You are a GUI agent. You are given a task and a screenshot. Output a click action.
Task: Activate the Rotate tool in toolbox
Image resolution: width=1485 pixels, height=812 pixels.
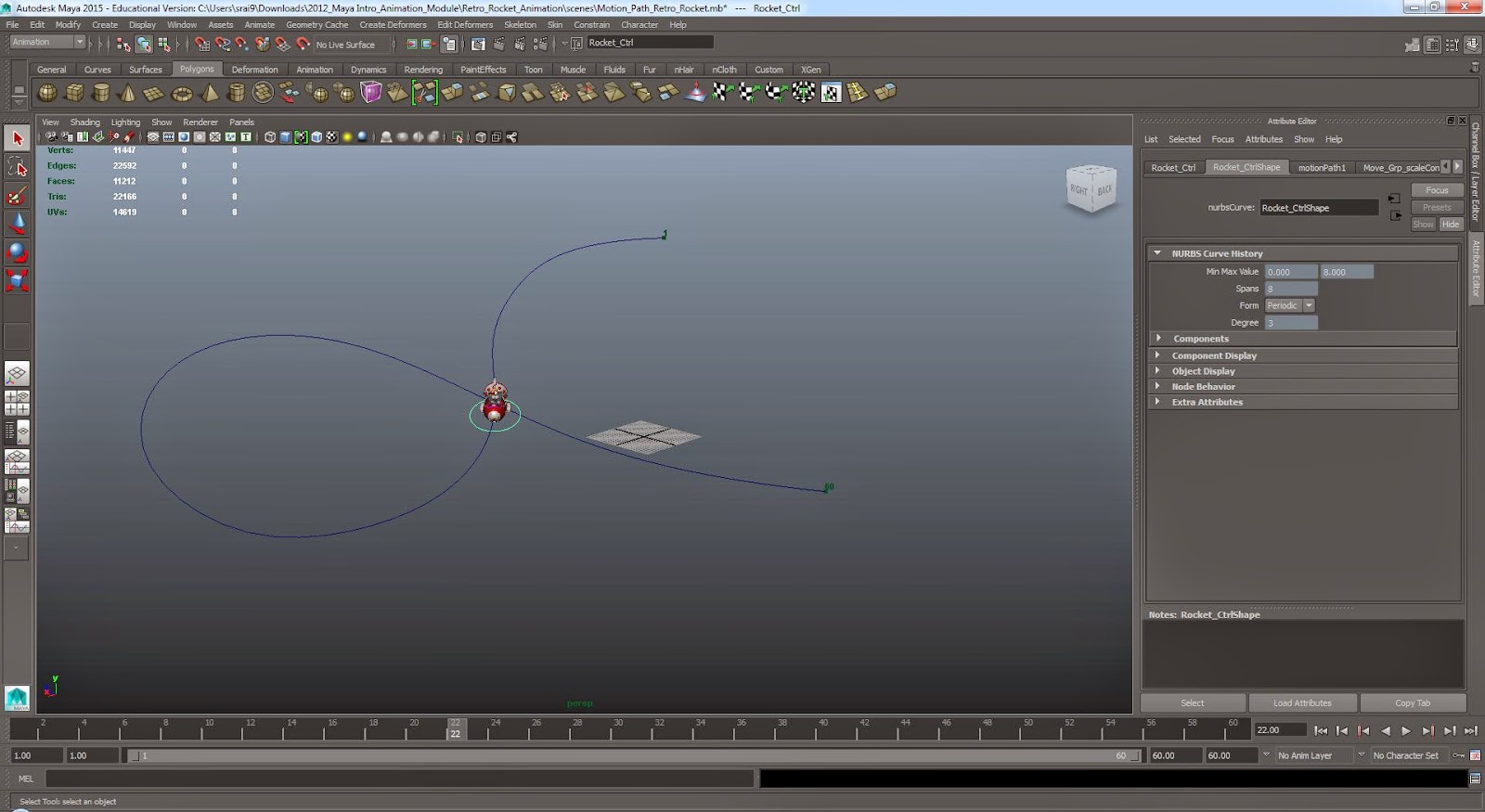(x=17, y=252)
